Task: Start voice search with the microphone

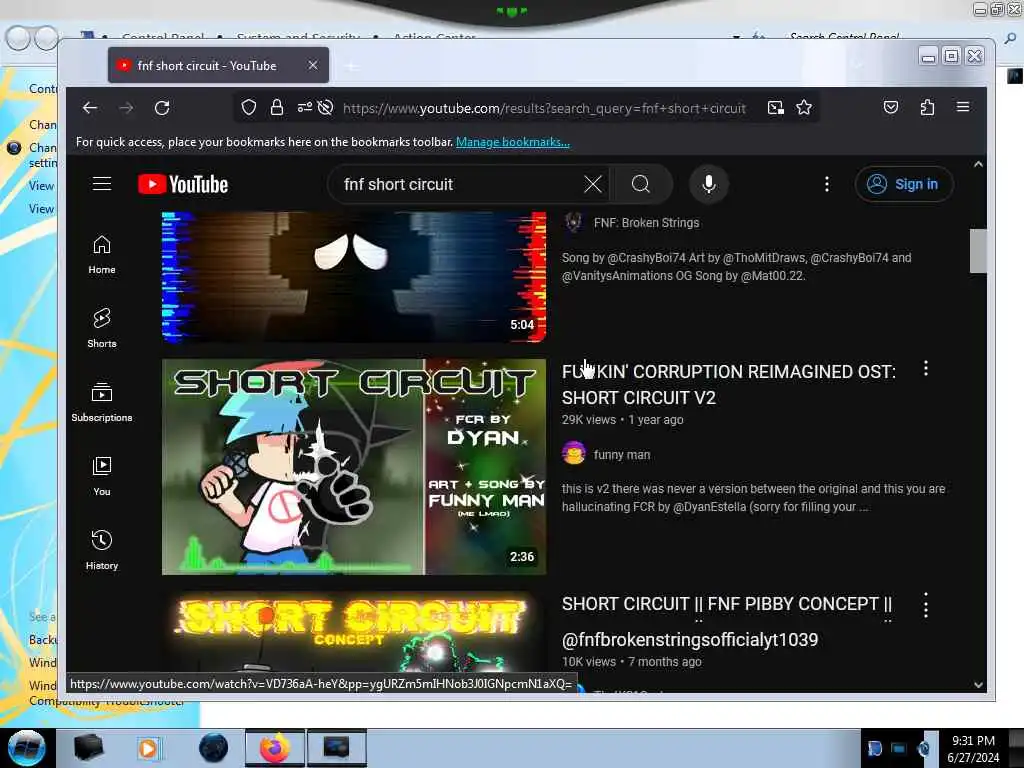Action: (x=709, y=184)
